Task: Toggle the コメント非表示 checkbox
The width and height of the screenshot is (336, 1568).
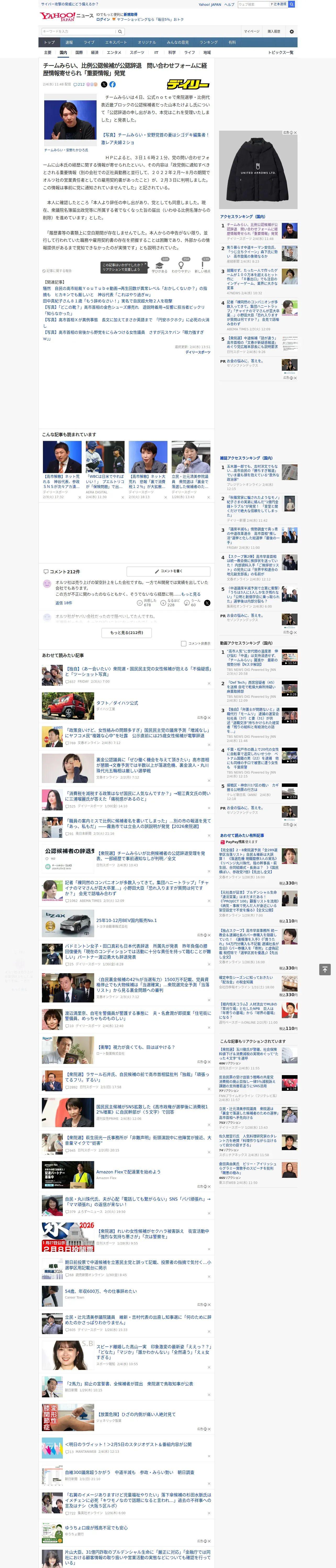Action: [x=183, y=643]
